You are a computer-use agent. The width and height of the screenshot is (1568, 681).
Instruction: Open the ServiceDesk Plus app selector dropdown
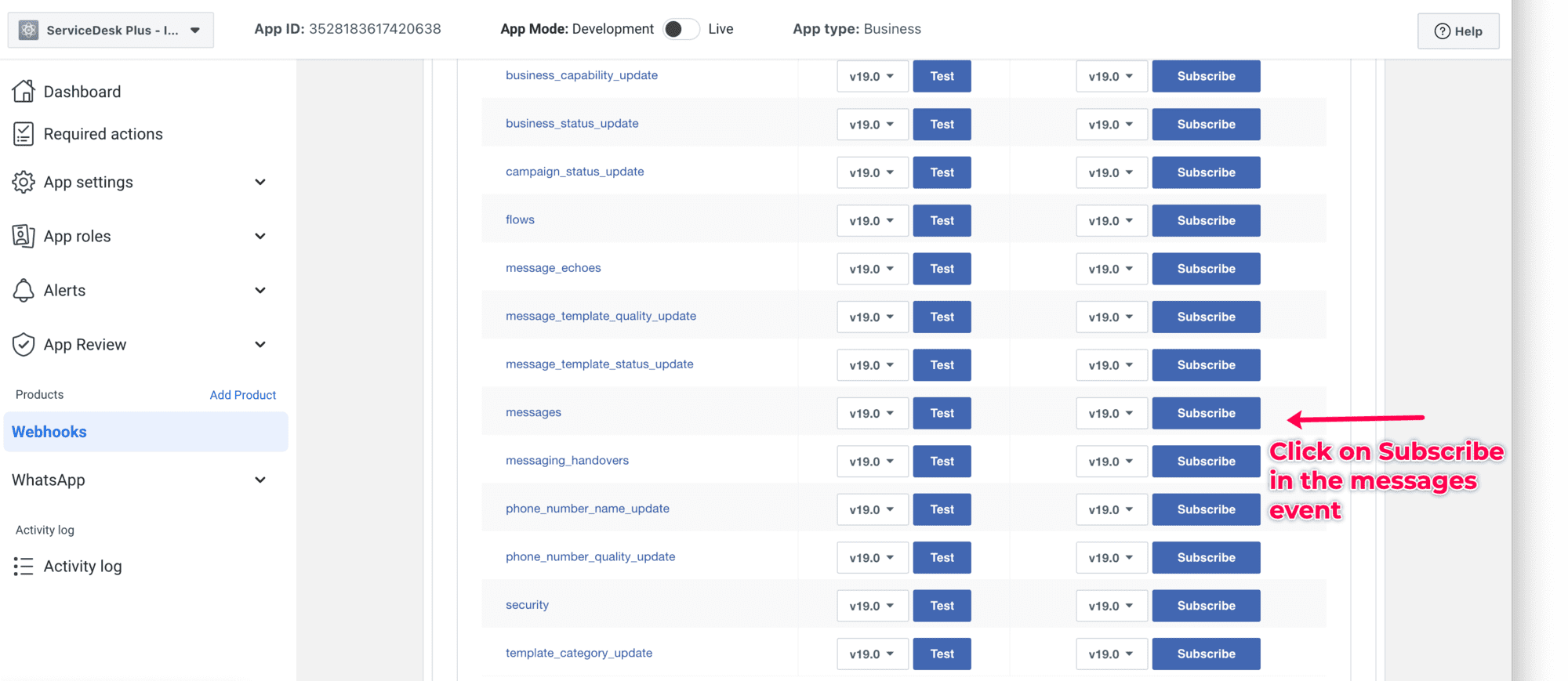[194, 31]
